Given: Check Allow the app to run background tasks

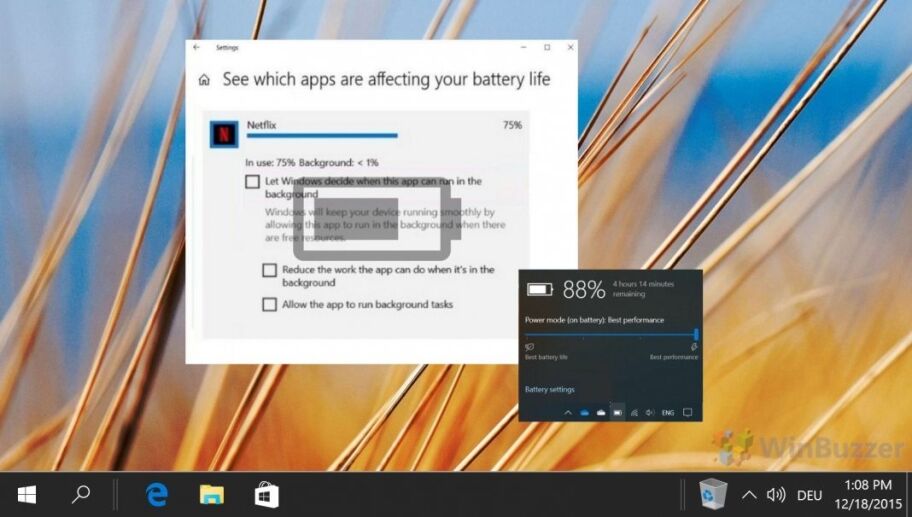Looking at the screenshot, I should tap(269, 304).
